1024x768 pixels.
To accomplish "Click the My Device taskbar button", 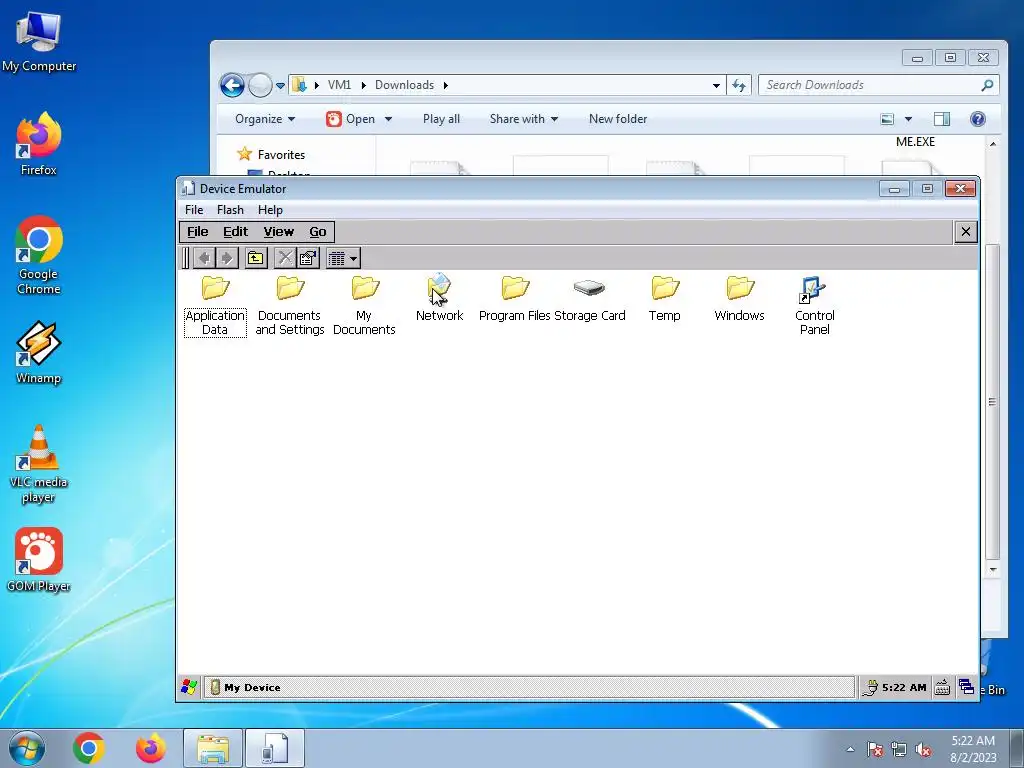I will (529, 687).
